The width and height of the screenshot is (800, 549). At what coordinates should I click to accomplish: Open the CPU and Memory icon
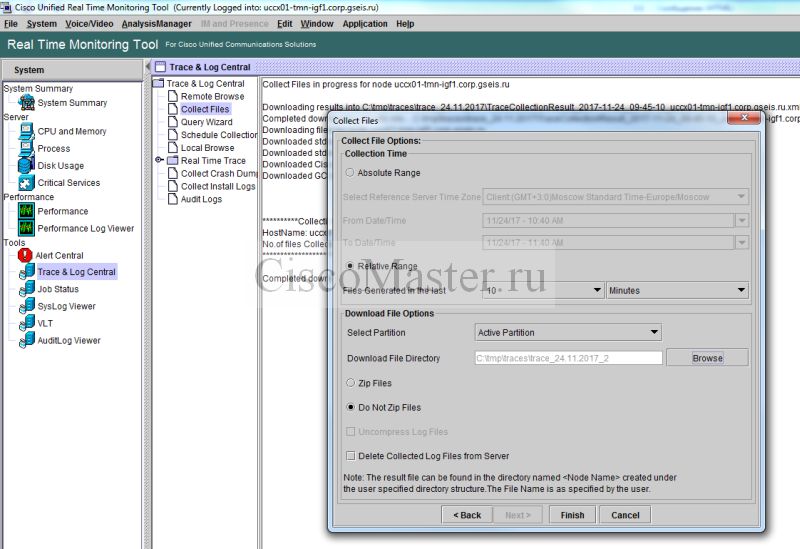click(x=27, y=131)
